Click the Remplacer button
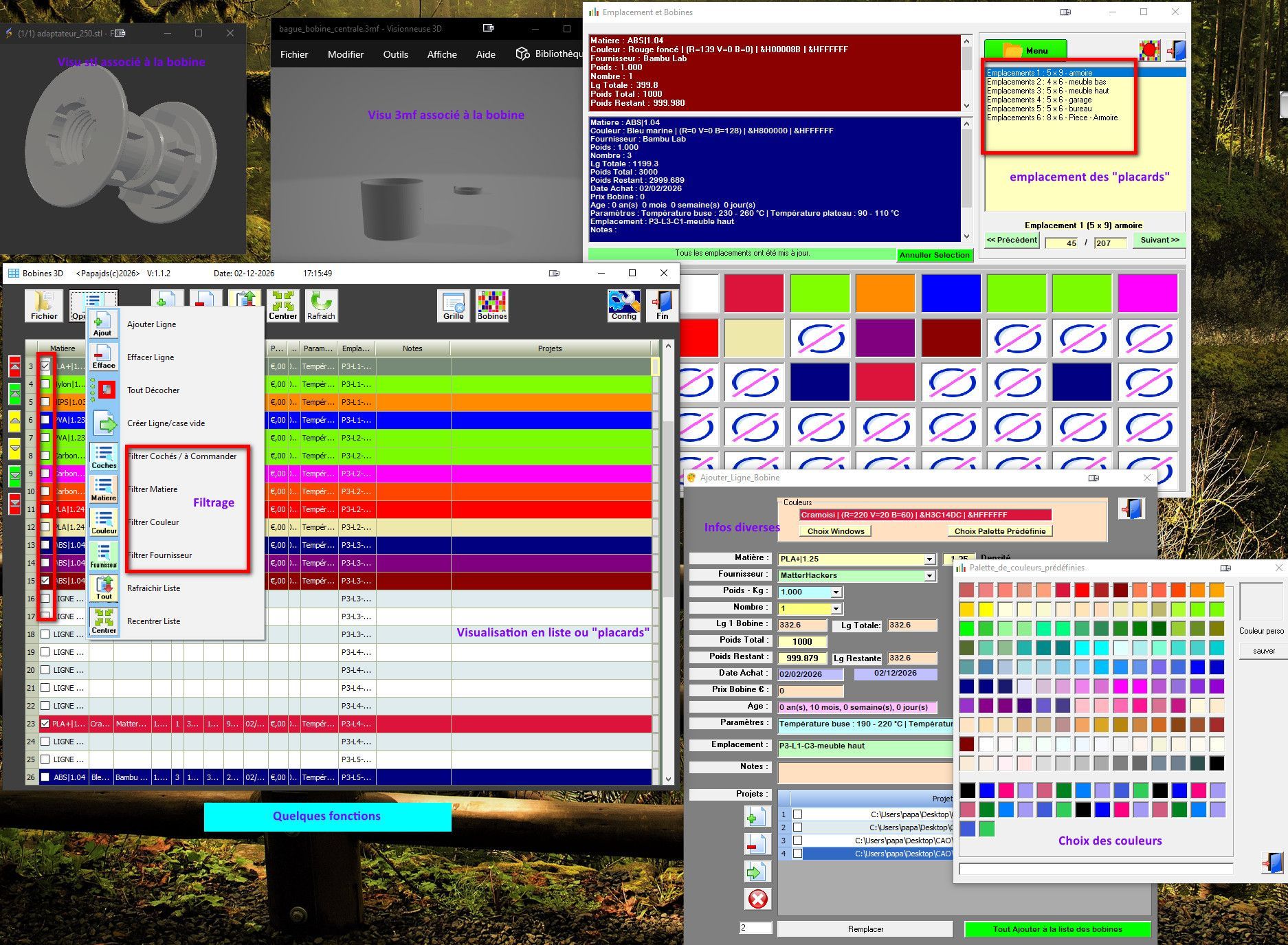 tap(865, 929)
